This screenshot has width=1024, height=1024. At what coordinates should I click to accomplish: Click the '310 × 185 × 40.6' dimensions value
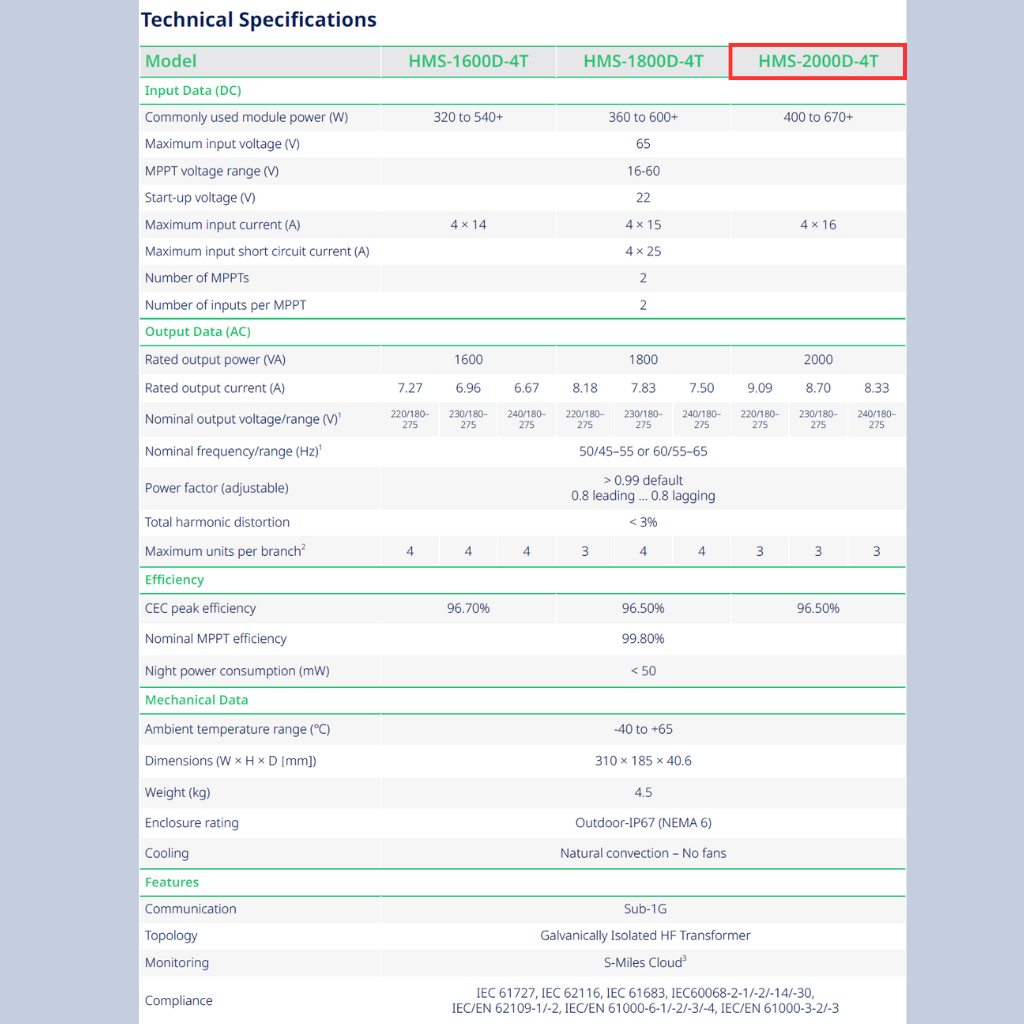(x=643, y=761)
